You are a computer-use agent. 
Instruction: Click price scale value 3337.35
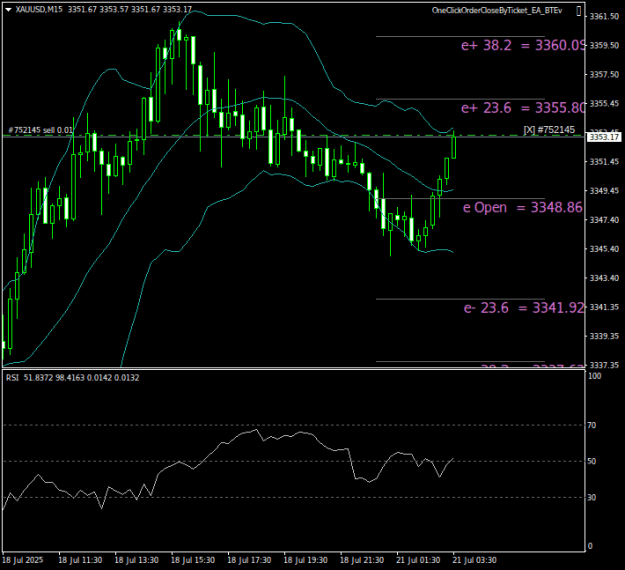[x=604, y=365]
